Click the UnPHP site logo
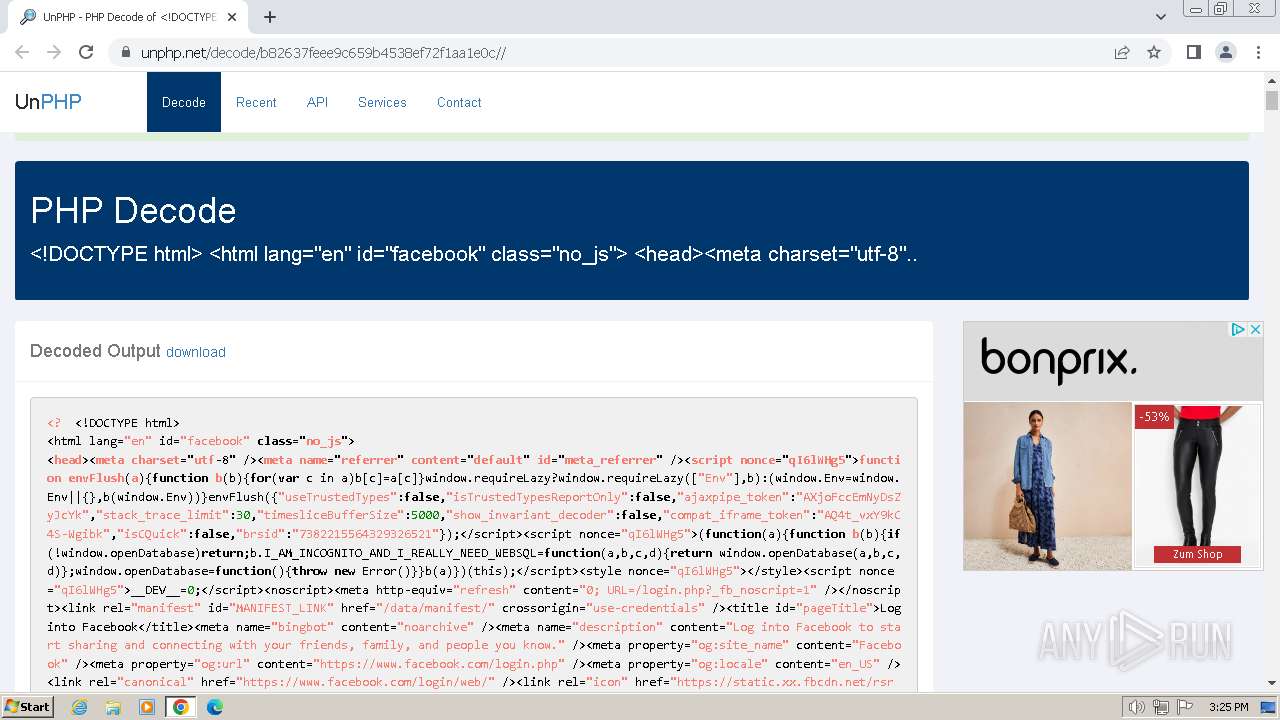 pyautogui.click(x=48, y=102)
